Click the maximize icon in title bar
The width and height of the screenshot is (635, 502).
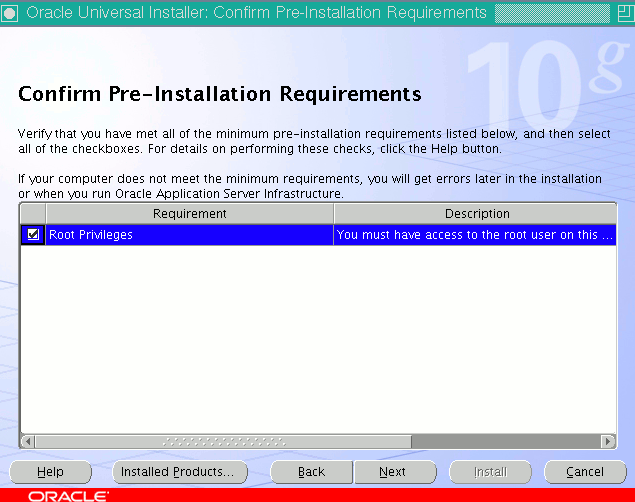[x=625, y=13]
